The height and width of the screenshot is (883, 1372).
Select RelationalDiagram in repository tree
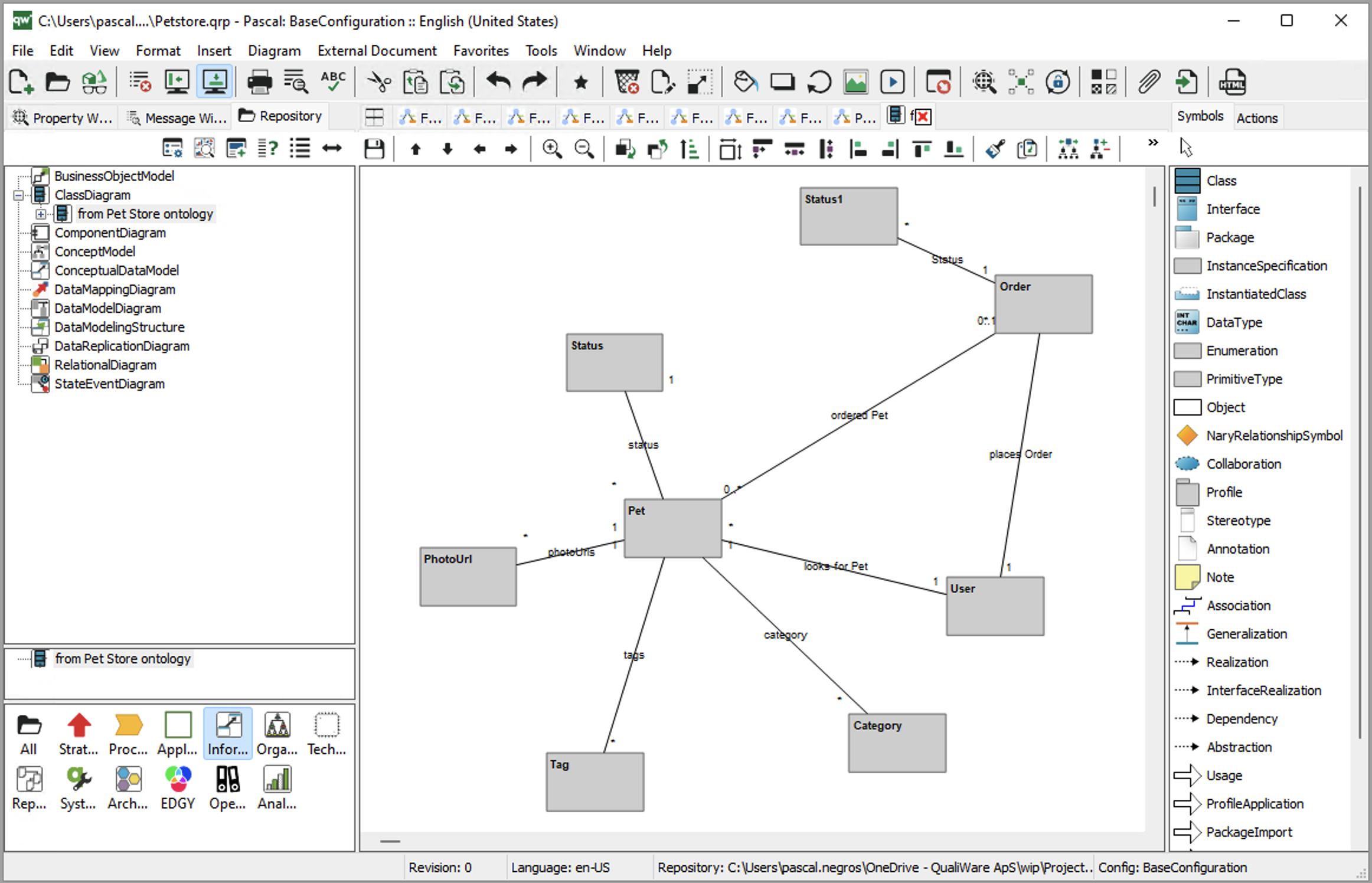tap(106, 365)
